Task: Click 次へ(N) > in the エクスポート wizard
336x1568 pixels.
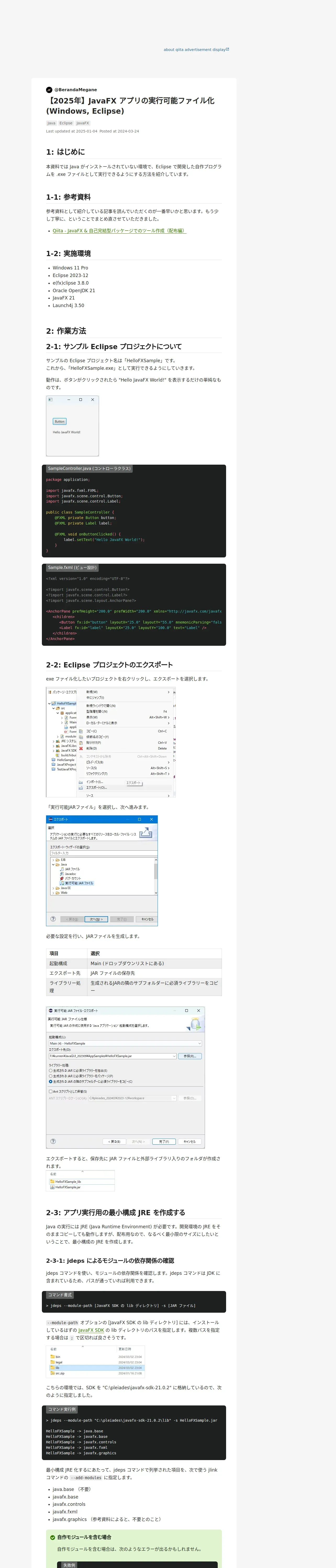Action: coord(96,919)
